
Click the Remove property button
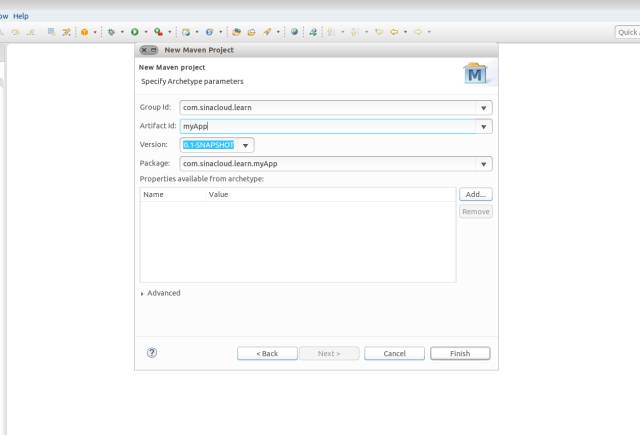click(x=476, y=211)
